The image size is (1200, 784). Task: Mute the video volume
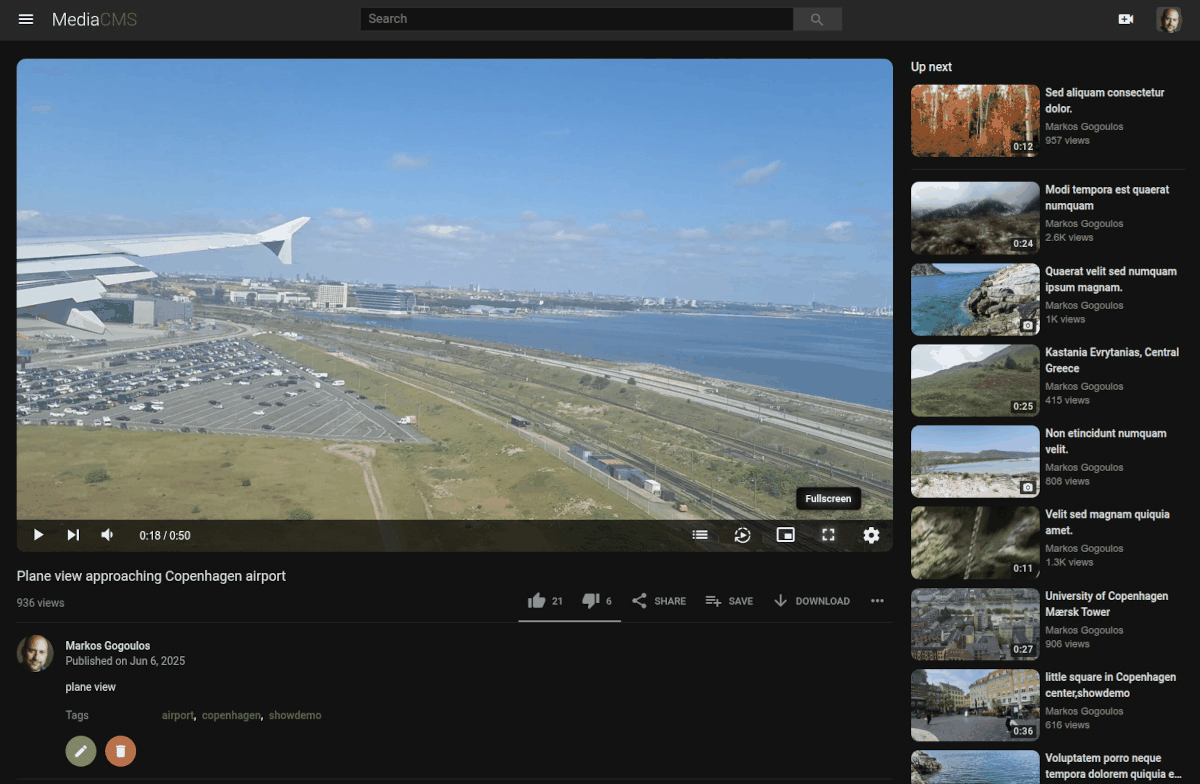(107, 535)
